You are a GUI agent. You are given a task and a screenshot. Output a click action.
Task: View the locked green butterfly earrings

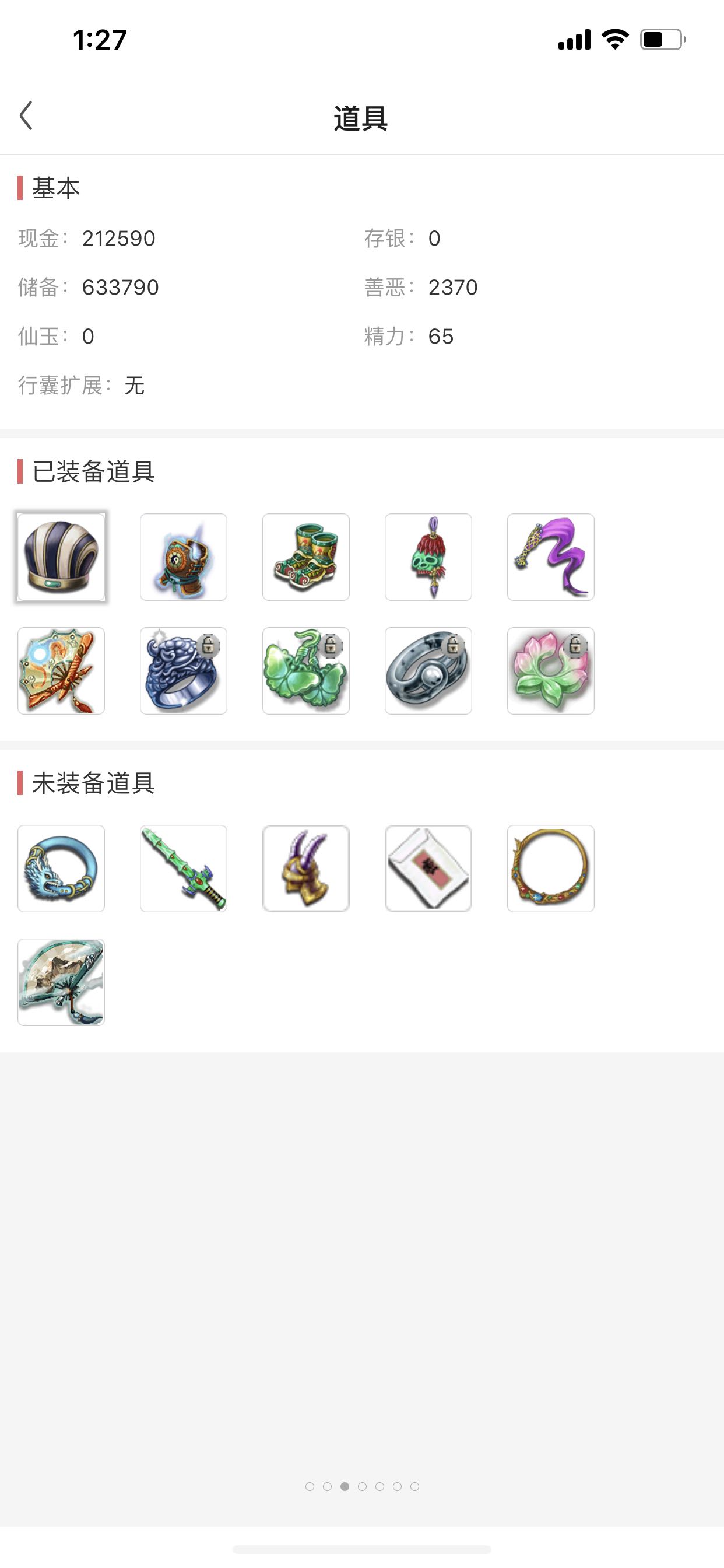tap(306, 671)
